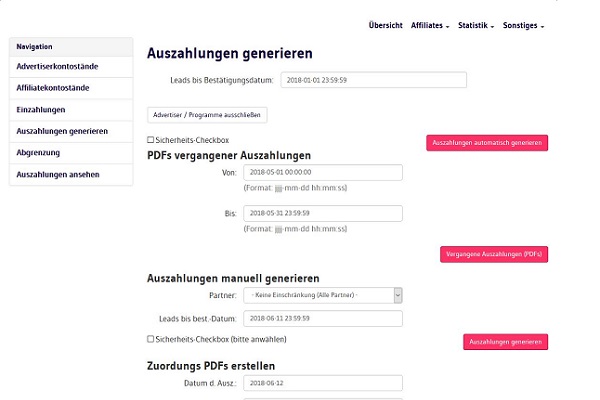Navigate to Abgrenzung in the sidebar
Image resolution: width=600 pixels, height=400 pixels.
pyautogui.click(x=39, y=153)
